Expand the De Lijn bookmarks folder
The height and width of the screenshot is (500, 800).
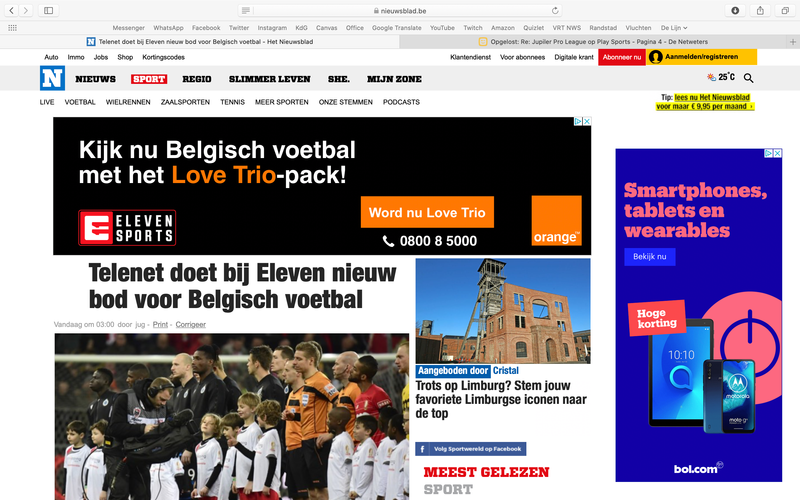coord(674,28)
